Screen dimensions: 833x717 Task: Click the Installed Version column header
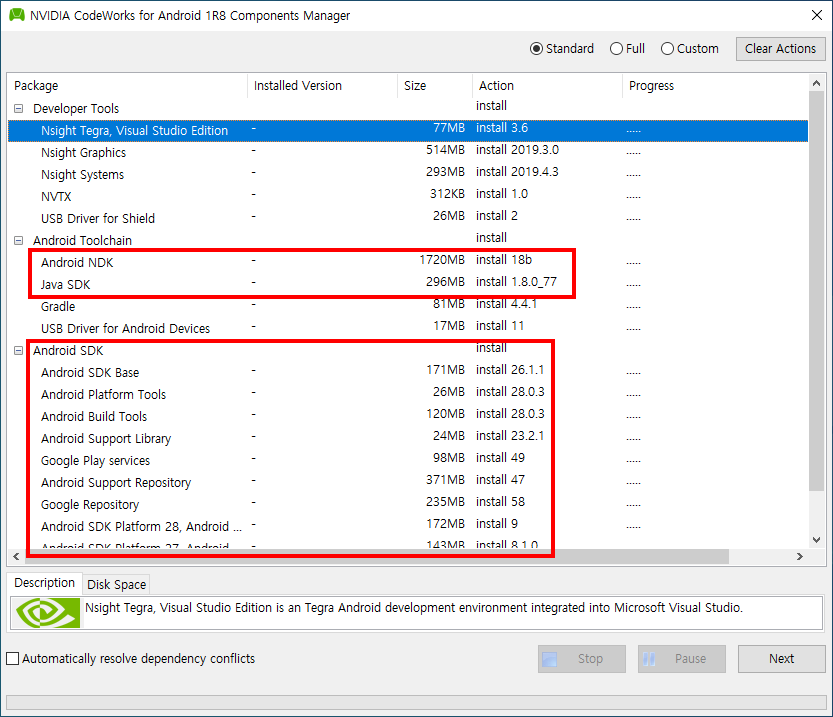click(322, 86)
